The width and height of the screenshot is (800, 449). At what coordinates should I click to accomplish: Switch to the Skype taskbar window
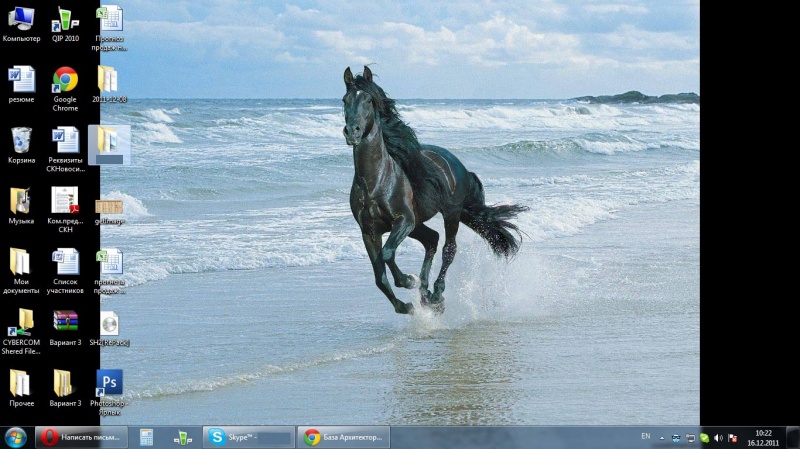249,437
